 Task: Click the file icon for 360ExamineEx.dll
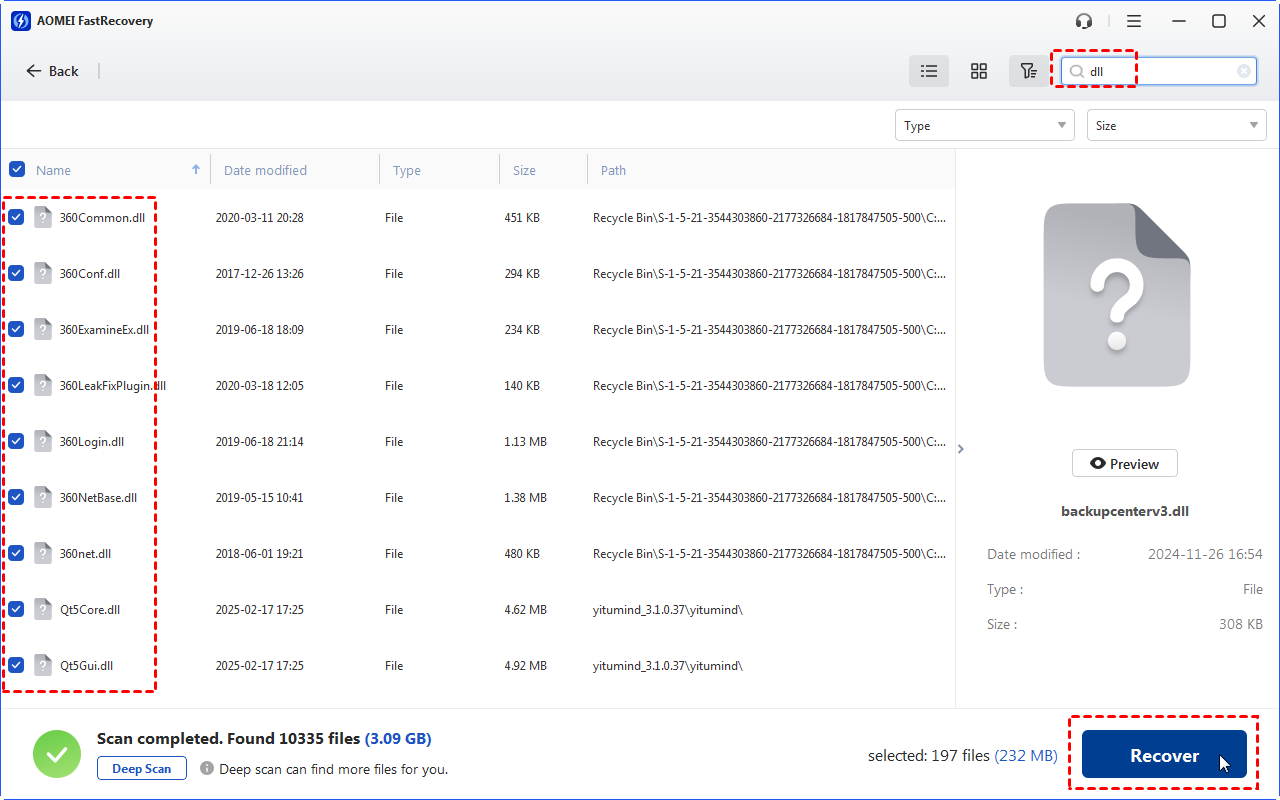tap(43, 329)
